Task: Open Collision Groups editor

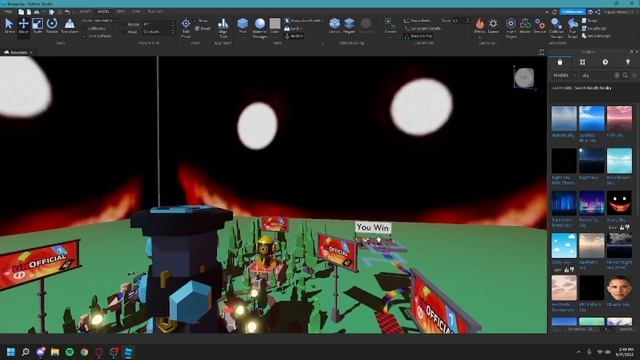Action: pyautogui.click(x=556, y=27)
